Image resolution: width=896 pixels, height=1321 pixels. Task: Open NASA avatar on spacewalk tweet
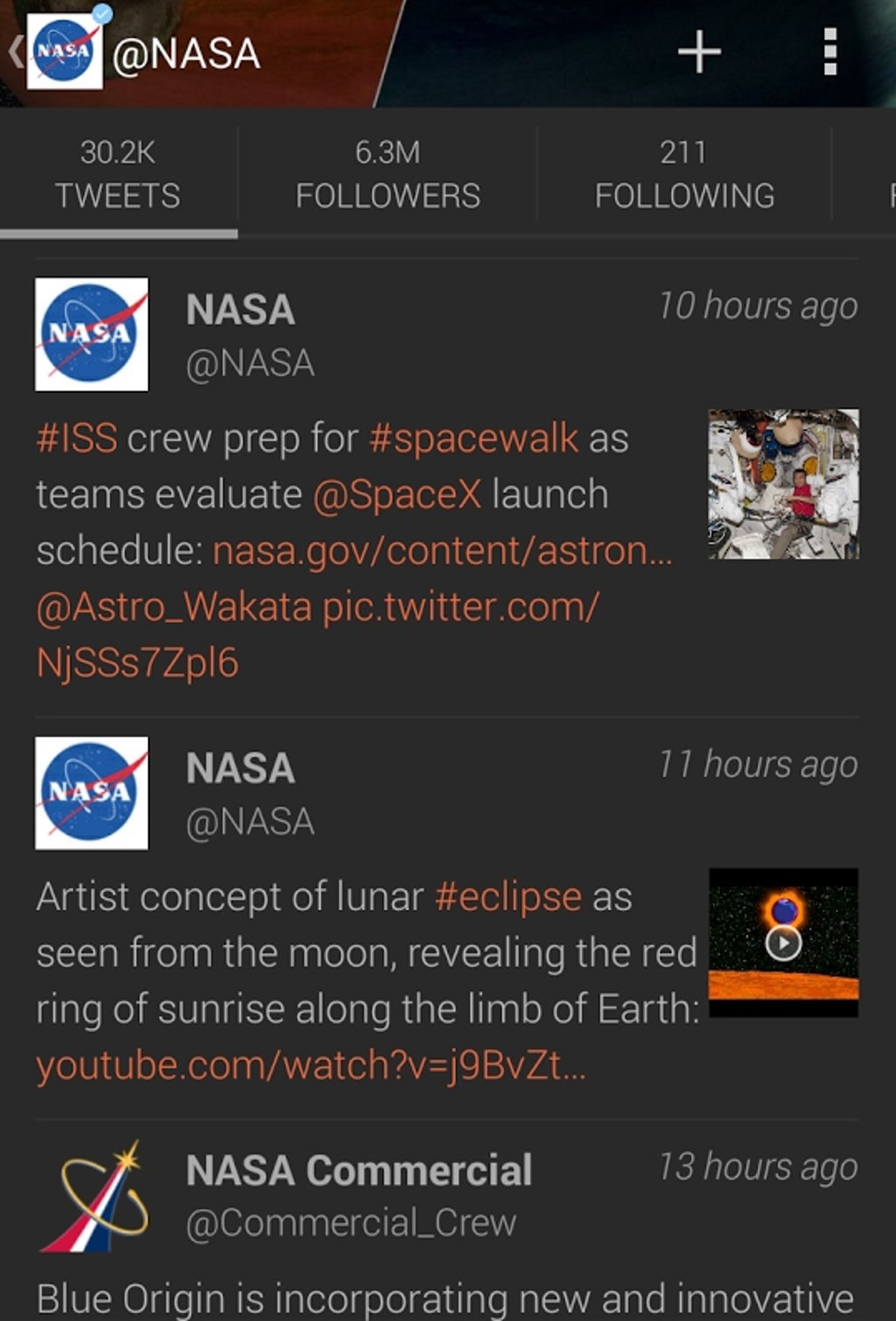[x=91, y=334]
